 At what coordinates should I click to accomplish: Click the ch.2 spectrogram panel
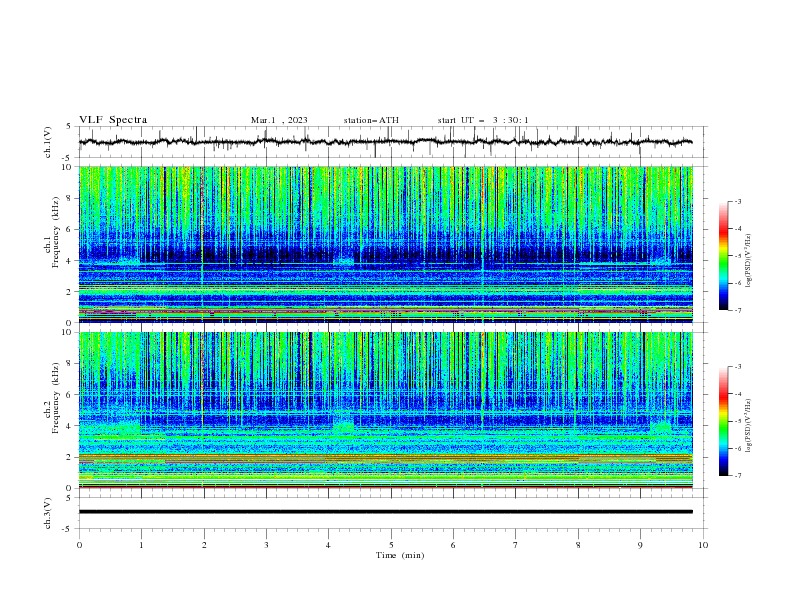[385, 410]
